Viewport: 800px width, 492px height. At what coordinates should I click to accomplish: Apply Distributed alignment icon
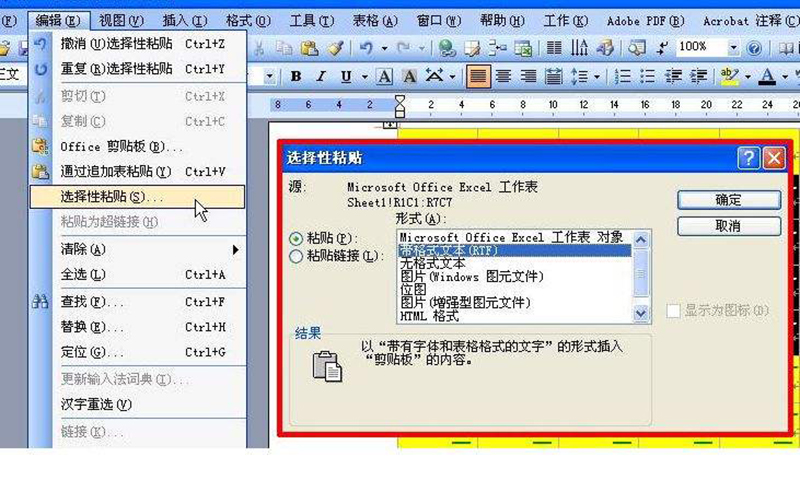(x=554, y=77)
